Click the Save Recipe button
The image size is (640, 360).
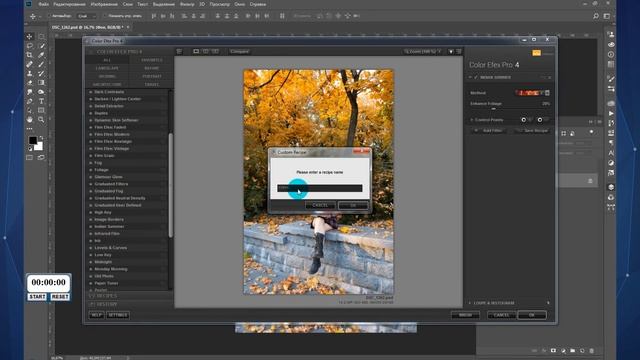[533, 131]
